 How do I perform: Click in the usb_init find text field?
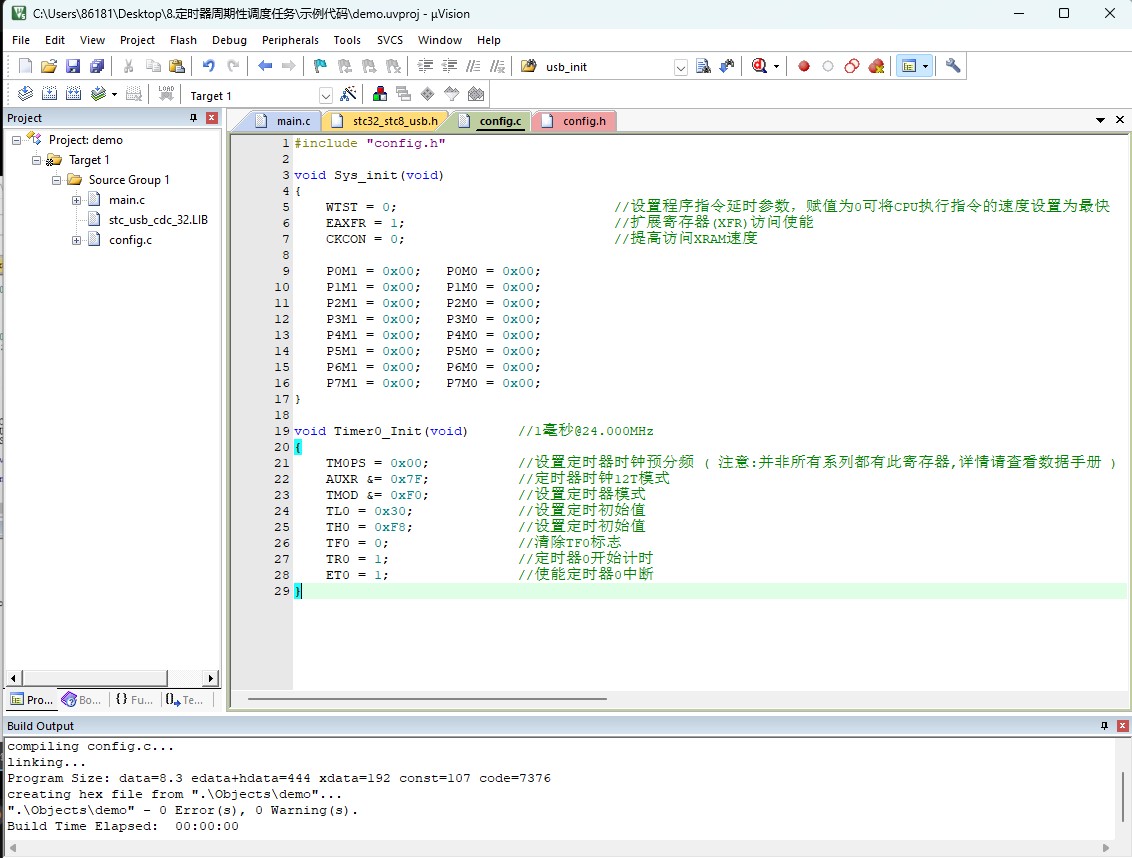point(607,67)
